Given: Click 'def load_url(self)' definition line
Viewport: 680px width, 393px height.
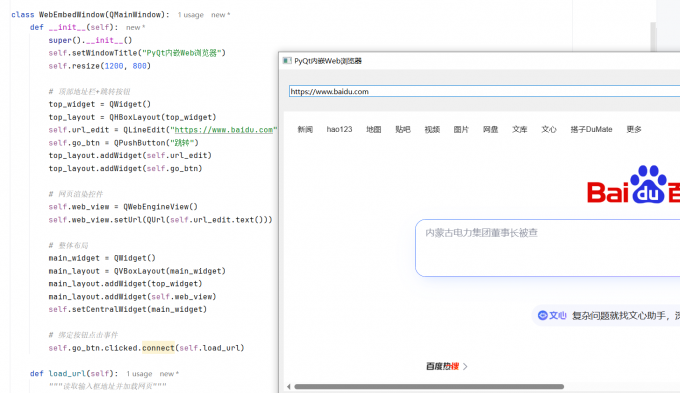Looking at the screenshot, I should 74,373.
